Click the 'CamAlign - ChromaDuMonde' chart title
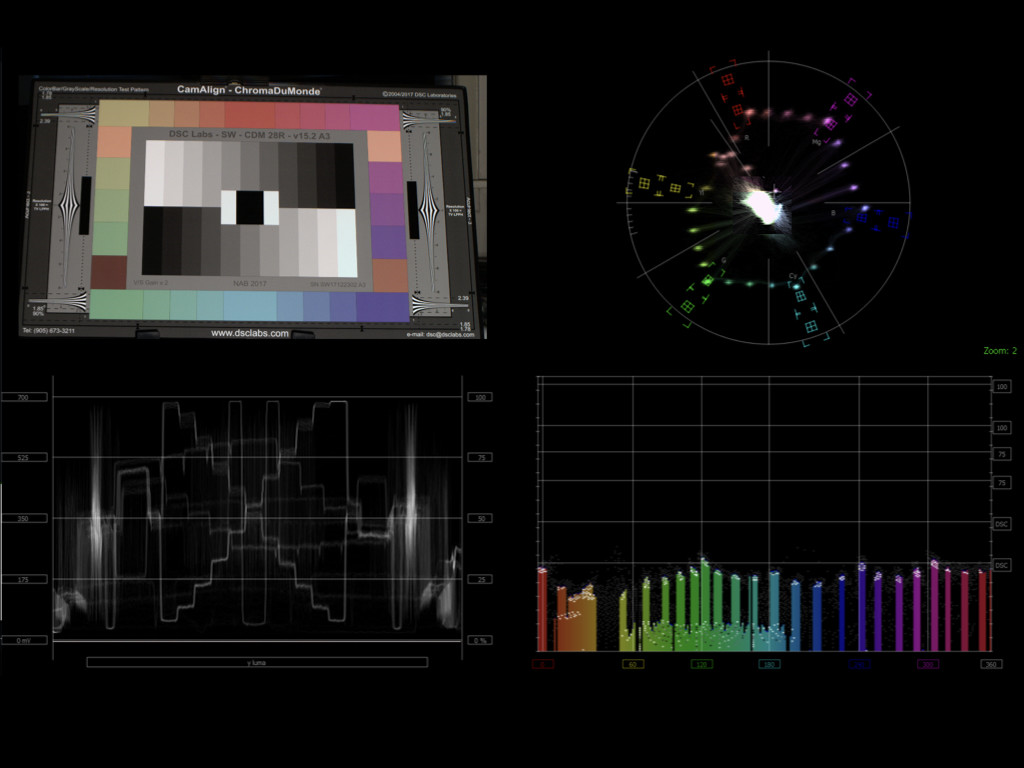The image size is (1024, 768). (249, 90)
